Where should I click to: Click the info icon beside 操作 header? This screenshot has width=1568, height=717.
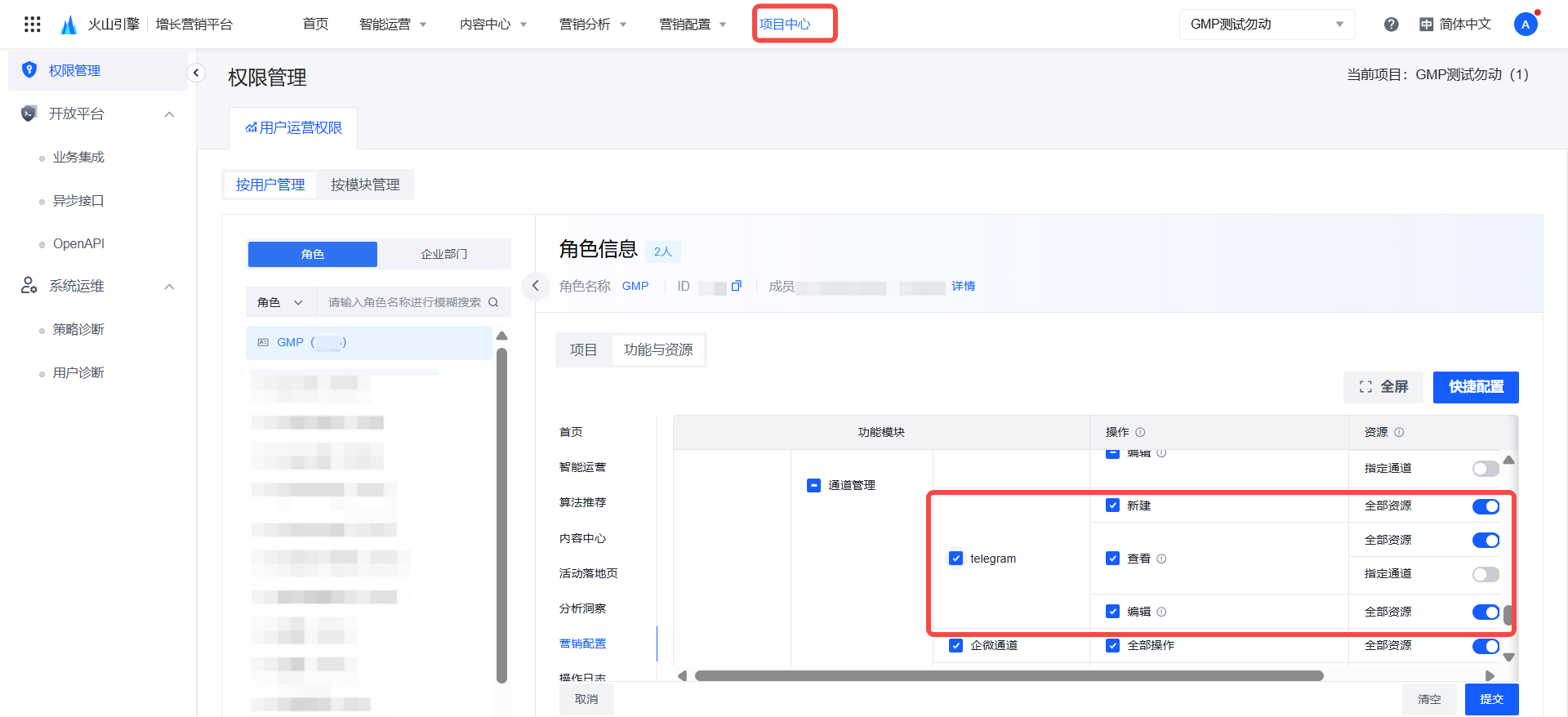[1140, 432]
